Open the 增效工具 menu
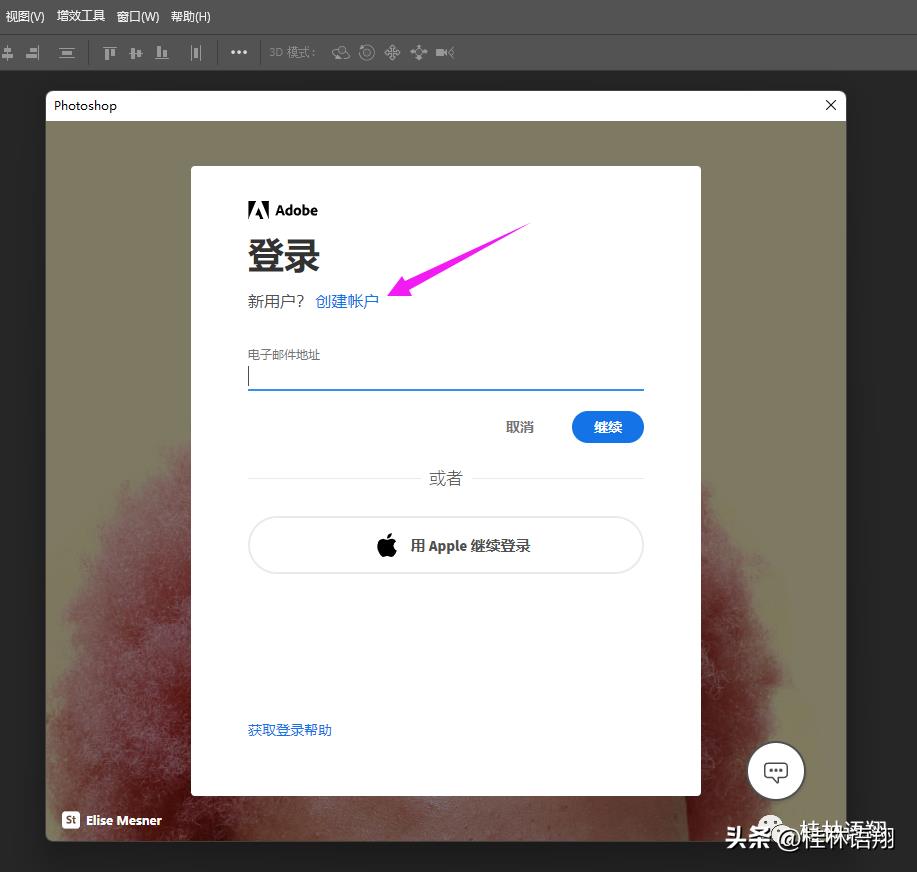Image resolution: width=917 pixels, height=872 pixels. coord(81,16)
